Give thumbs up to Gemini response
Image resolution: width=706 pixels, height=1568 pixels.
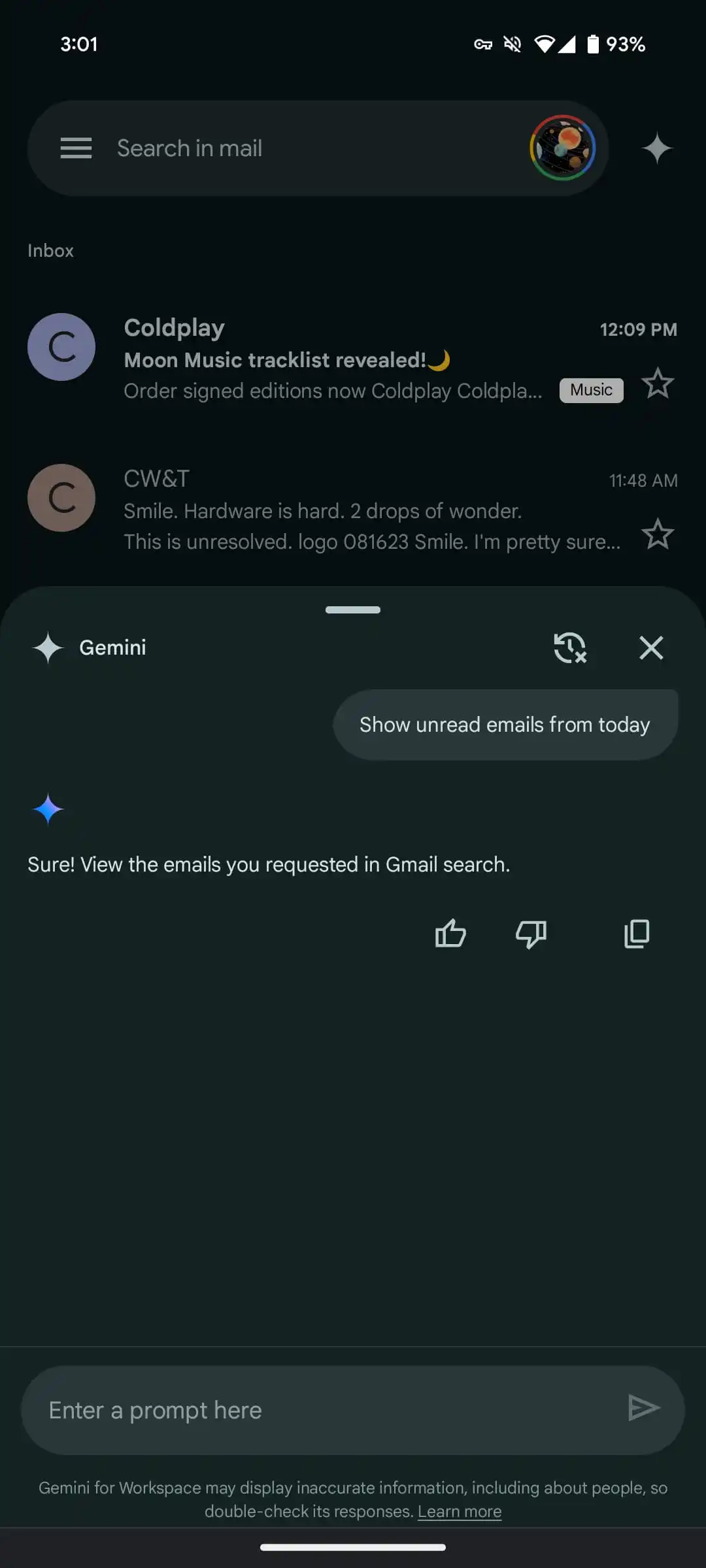point(450,933)
